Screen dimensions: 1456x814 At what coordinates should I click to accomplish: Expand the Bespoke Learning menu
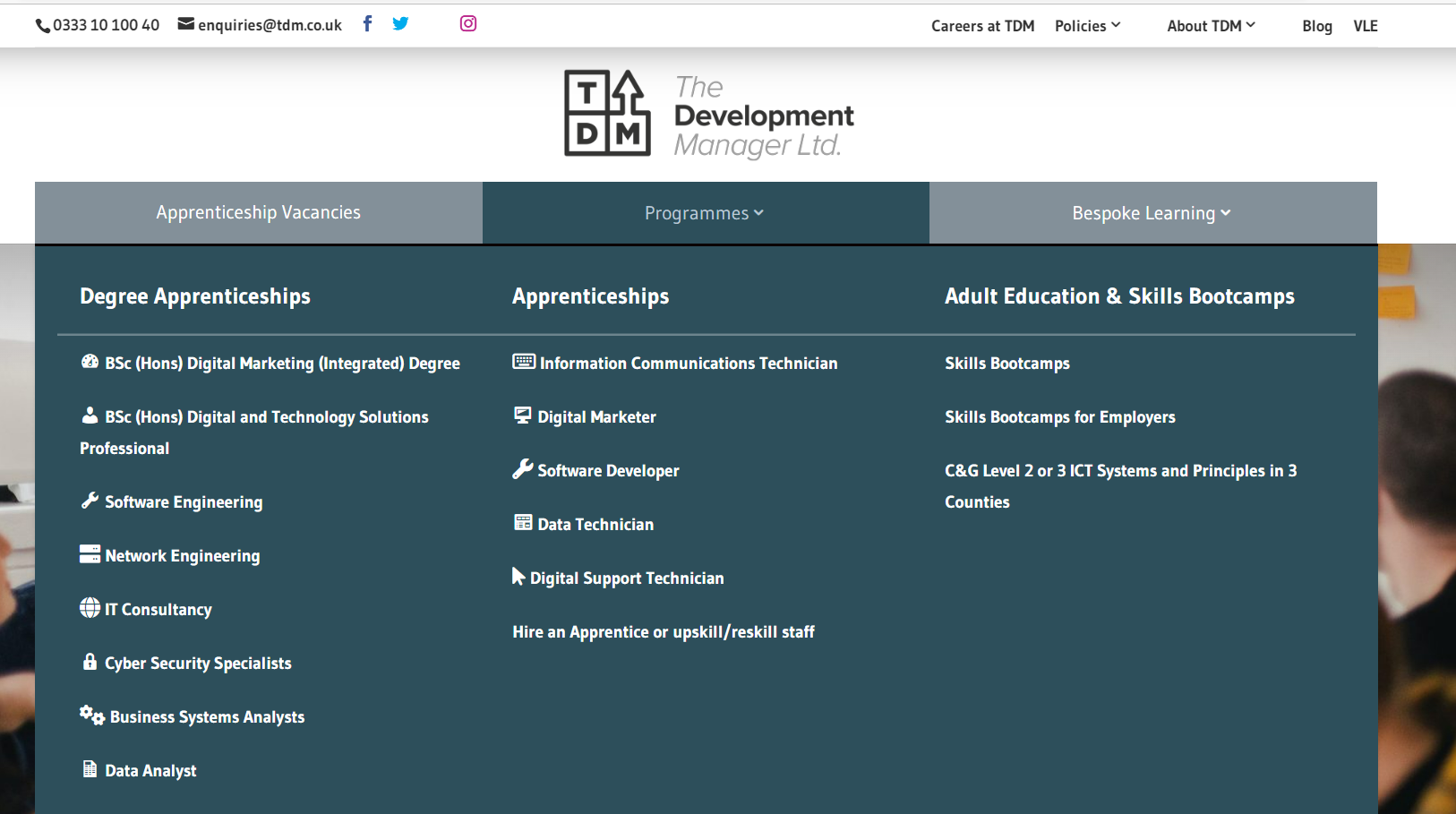tap(1152, 213)
